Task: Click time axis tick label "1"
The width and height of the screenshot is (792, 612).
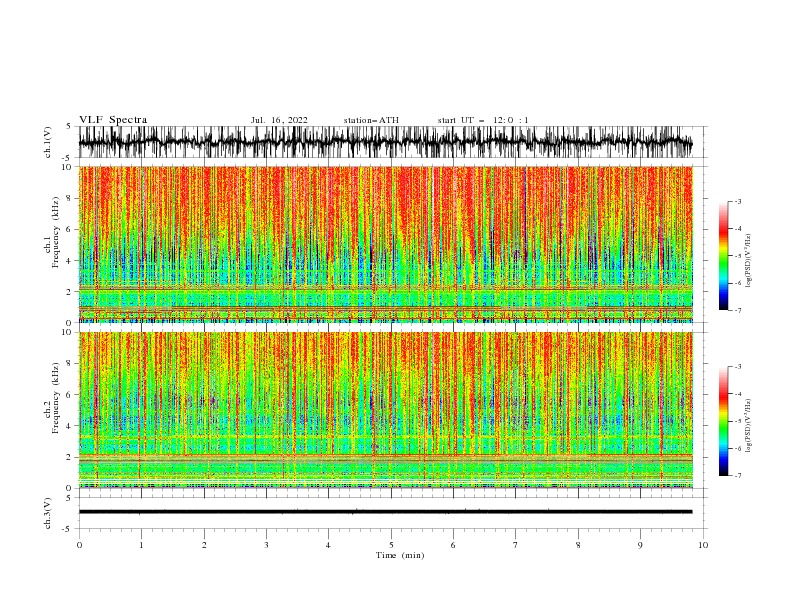Action: (141, 545)
